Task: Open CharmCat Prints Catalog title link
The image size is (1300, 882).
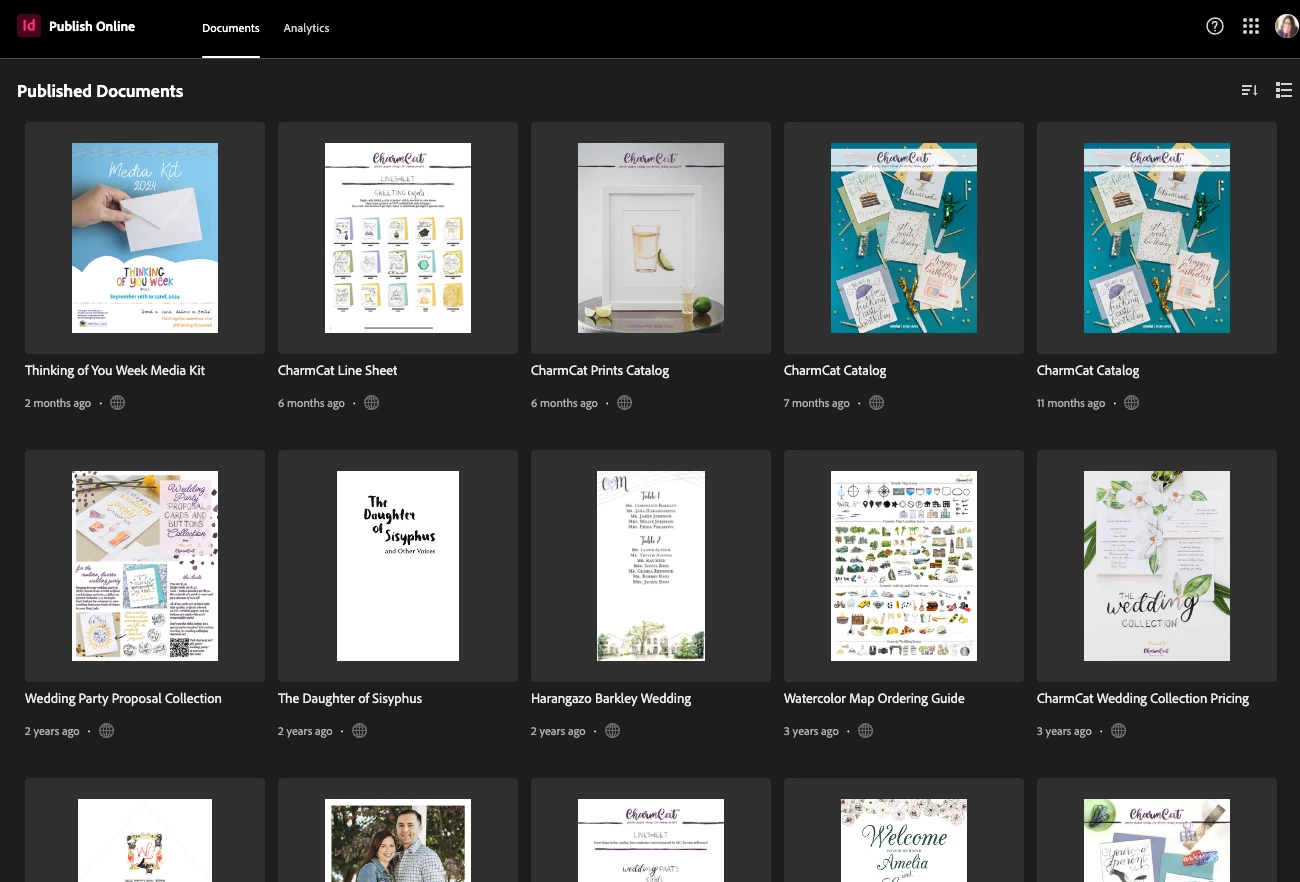Action: 600,370
